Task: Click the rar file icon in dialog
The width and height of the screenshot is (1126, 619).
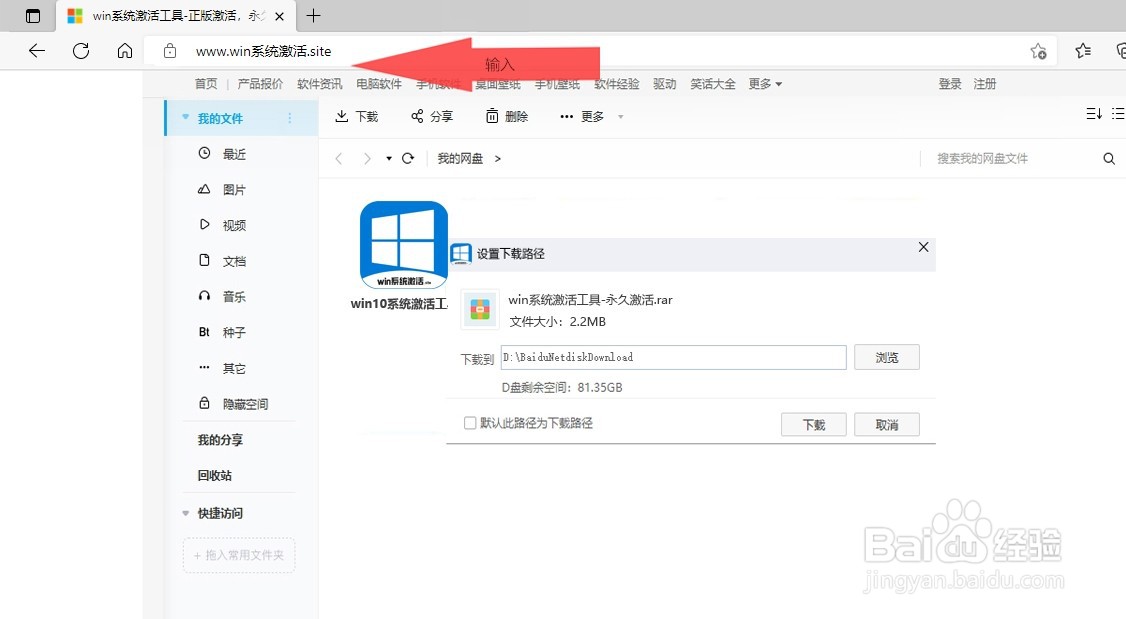Action: [x=480, y=310]
